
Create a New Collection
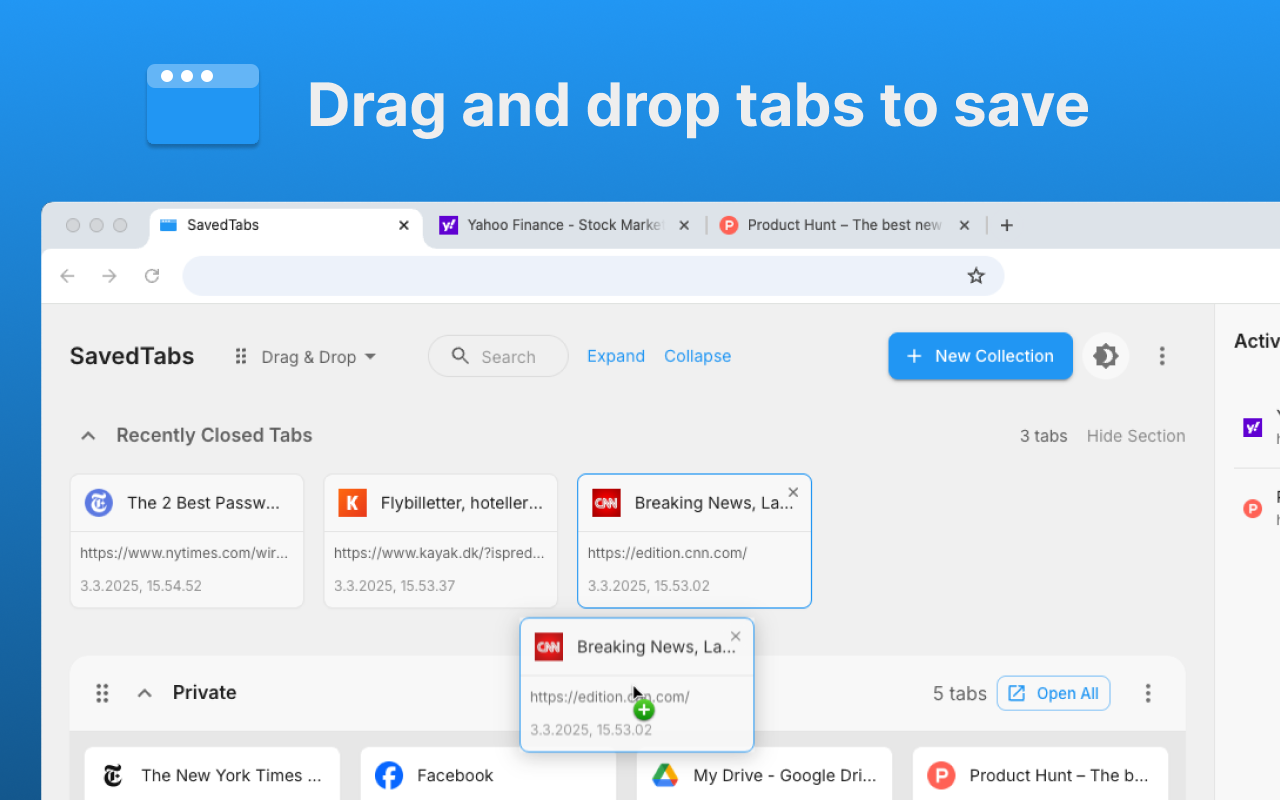[x=980, y=356]
